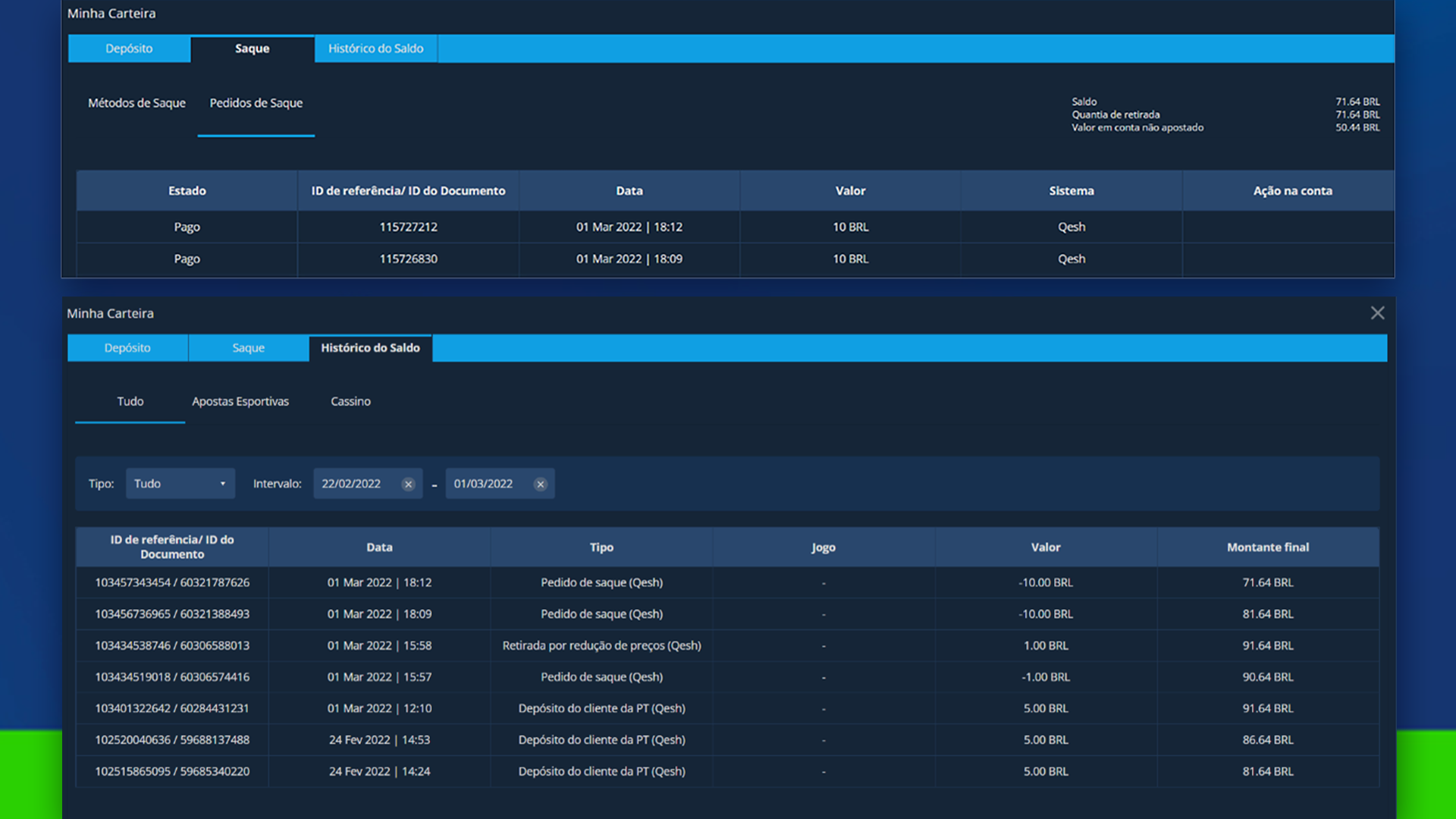This screenshot has height=819, width=1456.
Task: Clear the end date 01/03/2022
Action: pos(540,484)
